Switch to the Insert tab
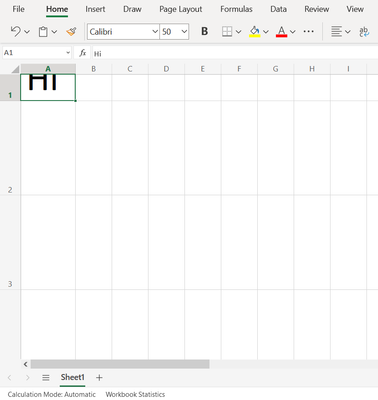Screen dimensions: 378x400 pos(95,9)
